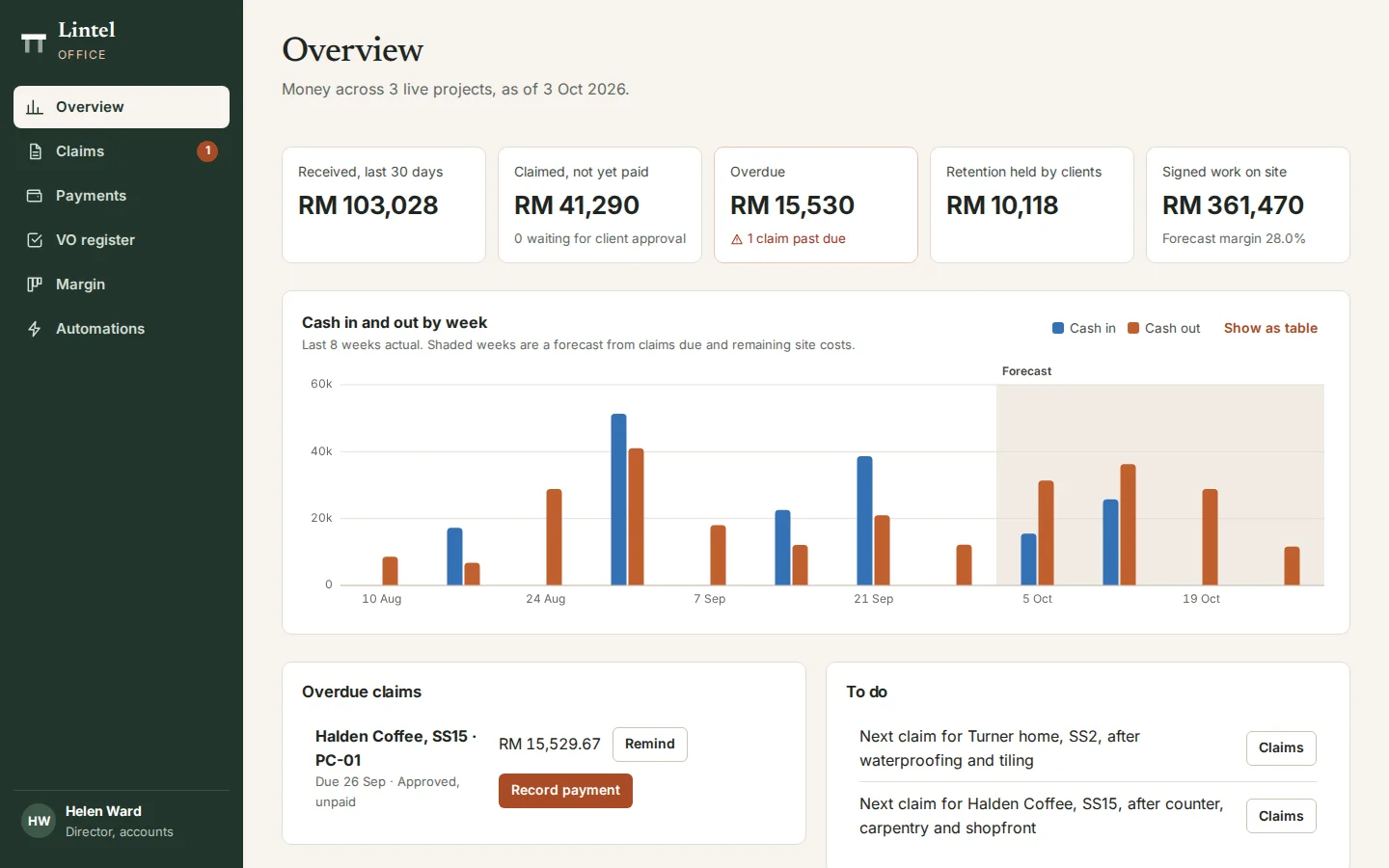Viewport: 1389px width, 868px height.
Task: Open the Payments section
Action: [122, 196]
